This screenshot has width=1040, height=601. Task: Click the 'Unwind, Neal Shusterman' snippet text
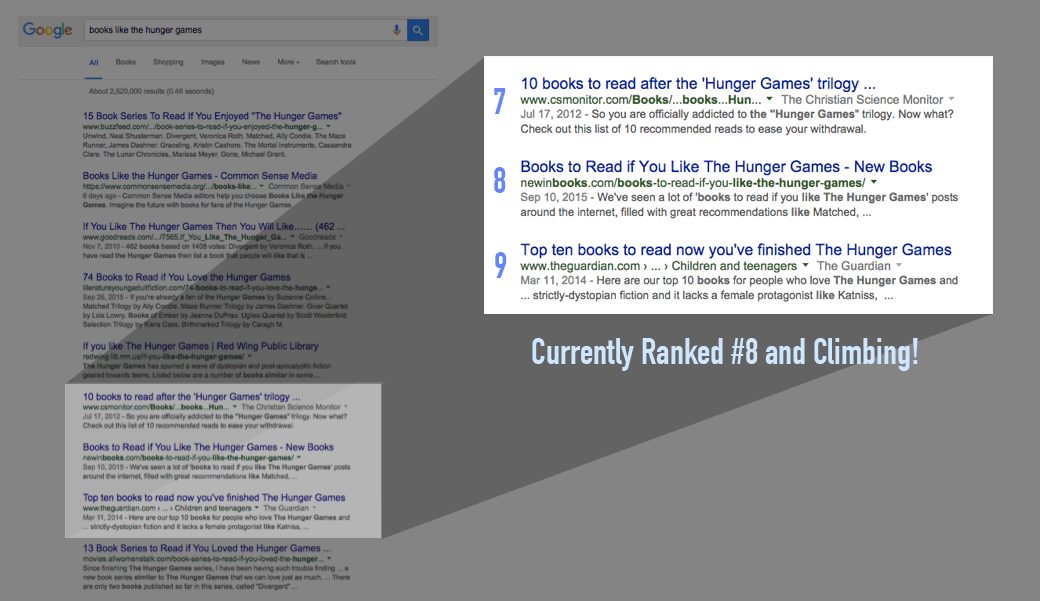pyautogui.click(x=218, y=145)
